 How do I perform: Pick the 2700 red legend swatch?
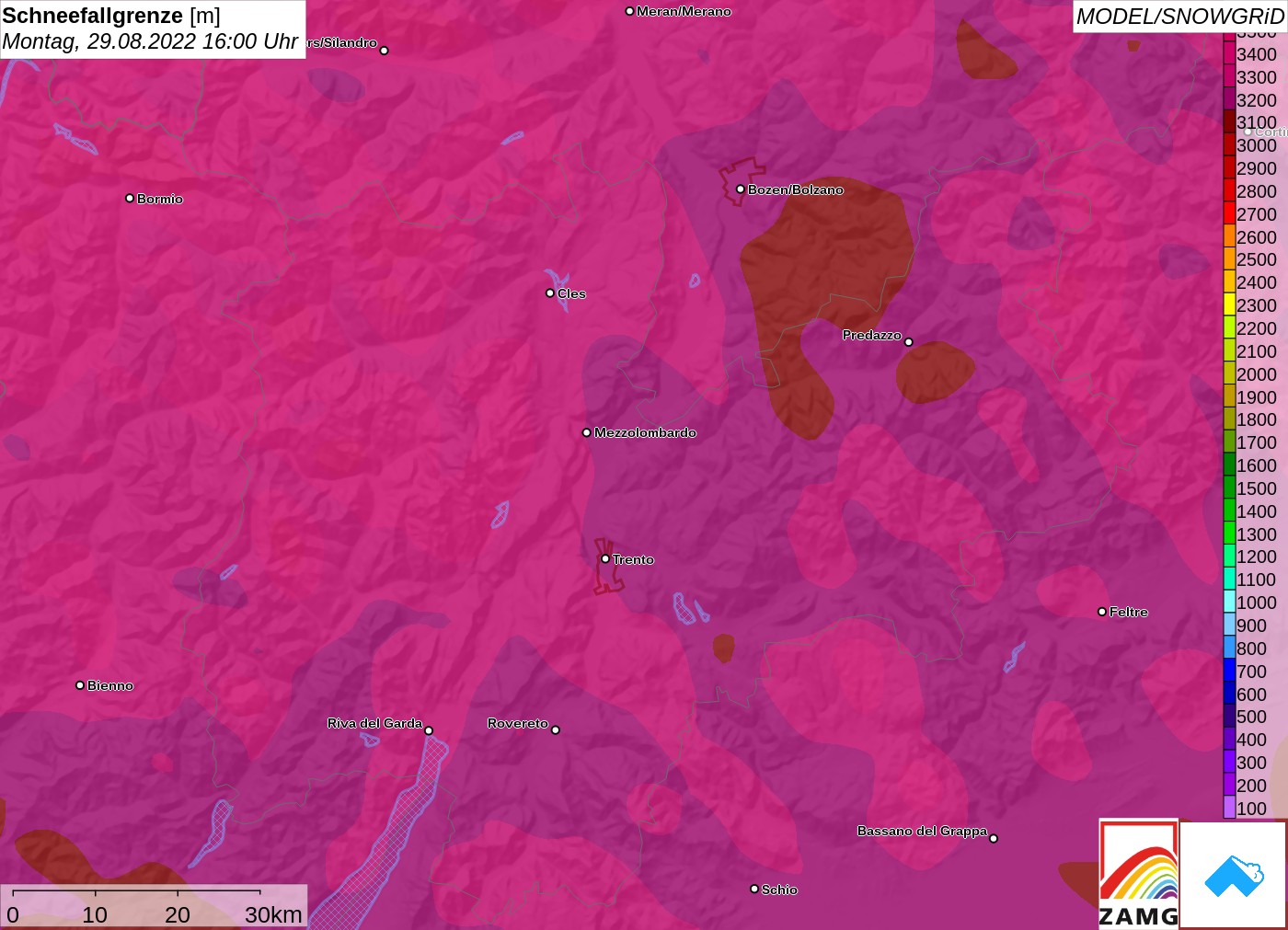tap(1229, 213)
